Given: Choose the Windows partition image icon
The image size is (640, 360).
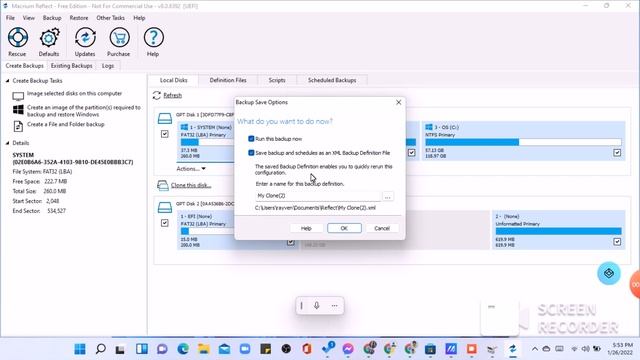Looking at the screenshot, I should tap(18, 110).
